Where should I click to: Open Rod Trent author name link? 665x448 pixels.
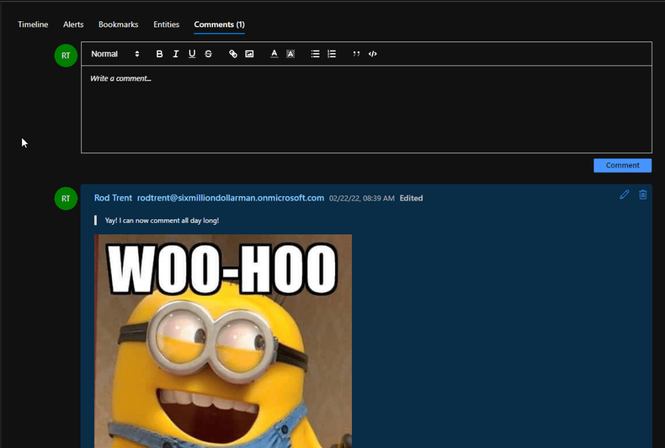(113, 198)
